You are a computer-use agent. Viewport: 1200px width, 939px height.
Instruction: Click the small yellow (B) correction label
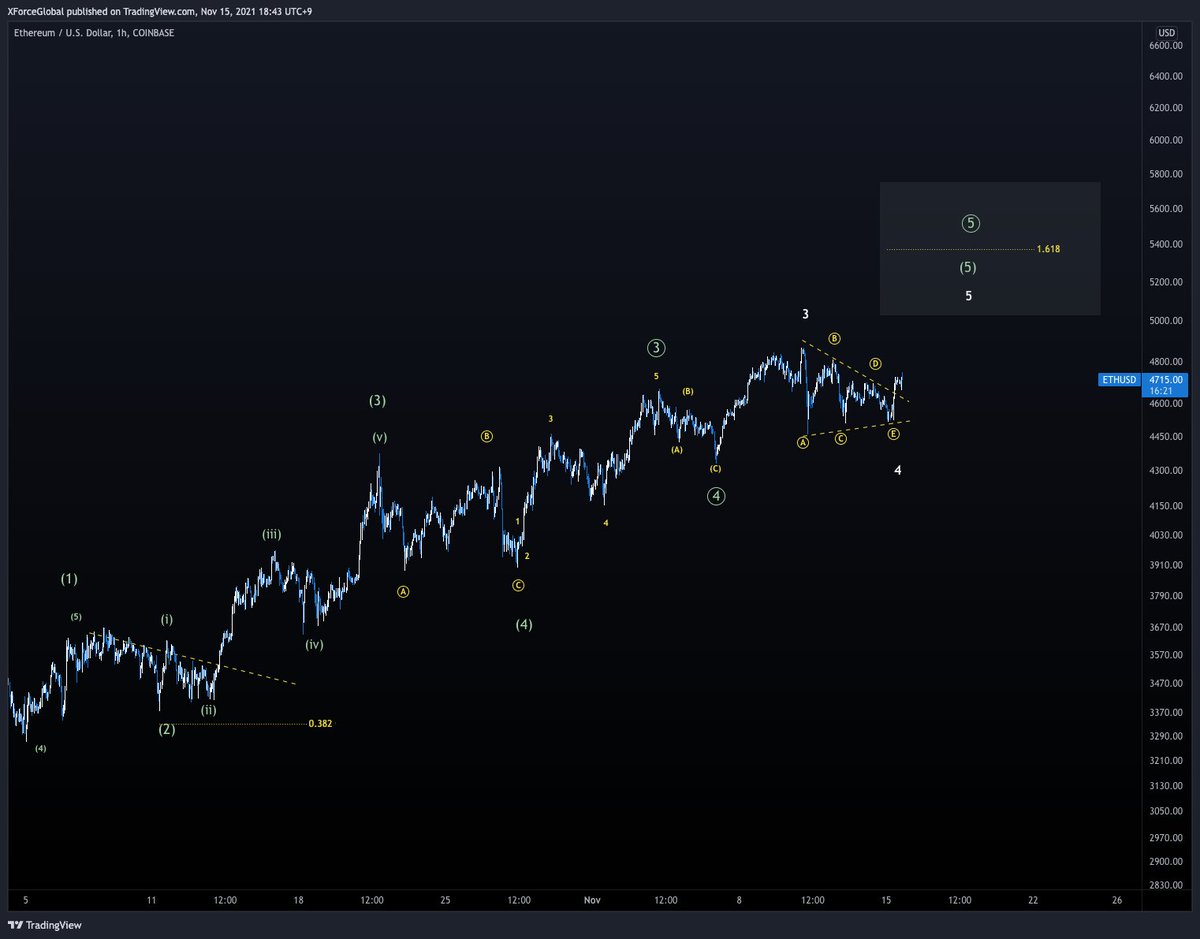pyautogui.click(x=688, y=391)
